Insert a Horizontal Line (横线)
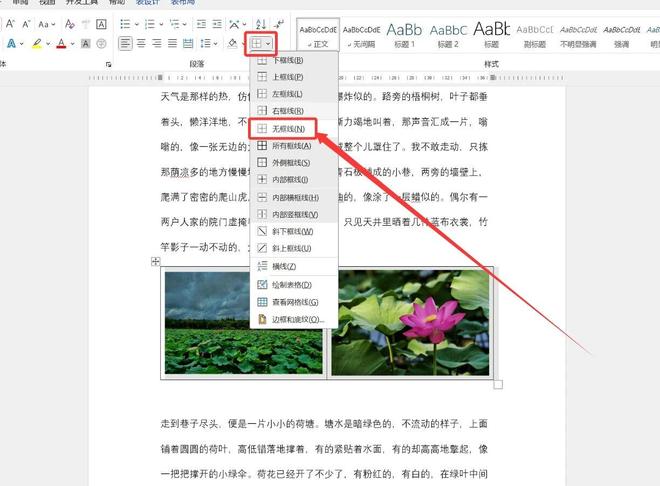 pos(284,267)
